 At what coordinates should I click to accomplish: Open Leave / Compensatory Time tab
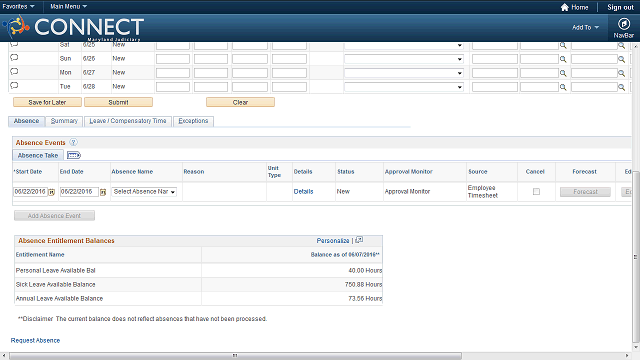tap(128, 121)
